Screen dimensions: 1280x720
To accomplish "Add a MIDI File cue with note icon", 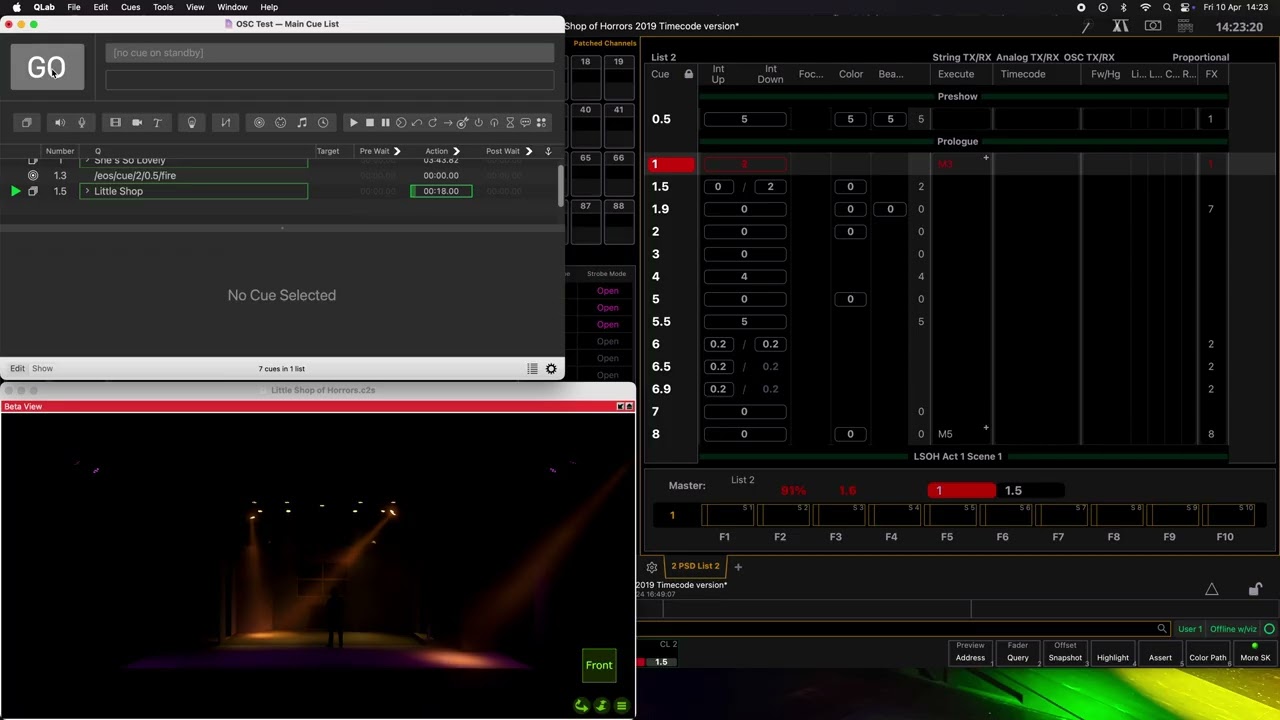I will [x=302, y=123].
